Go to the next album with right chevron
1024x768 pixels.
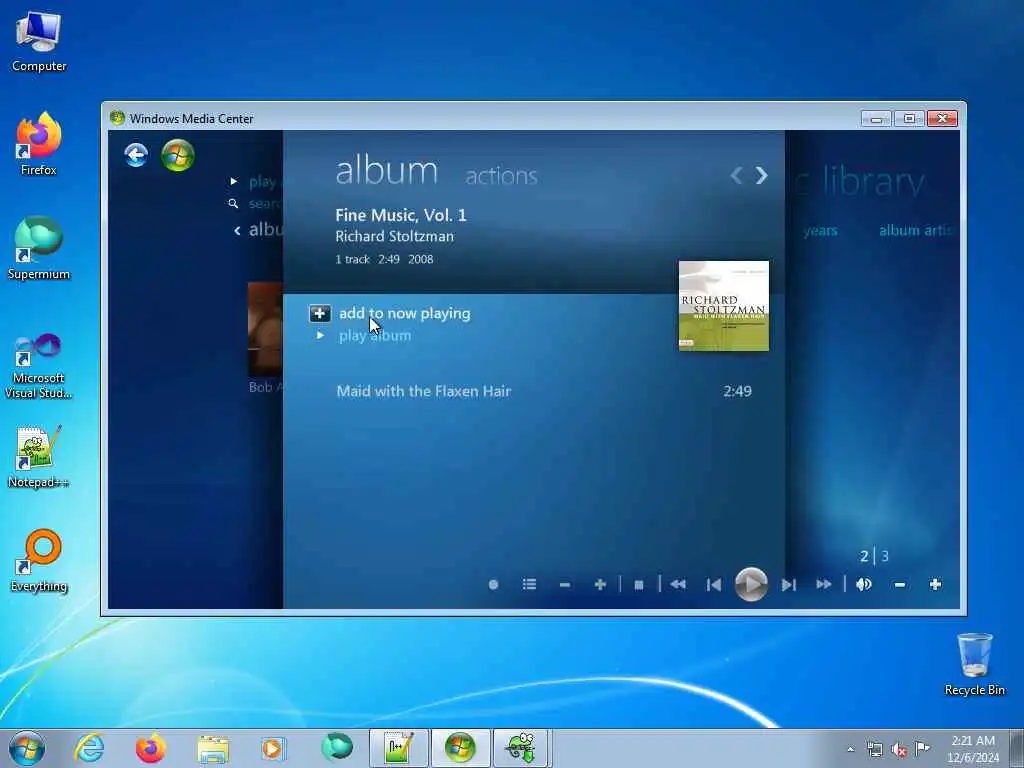click(x=761, y=175)
